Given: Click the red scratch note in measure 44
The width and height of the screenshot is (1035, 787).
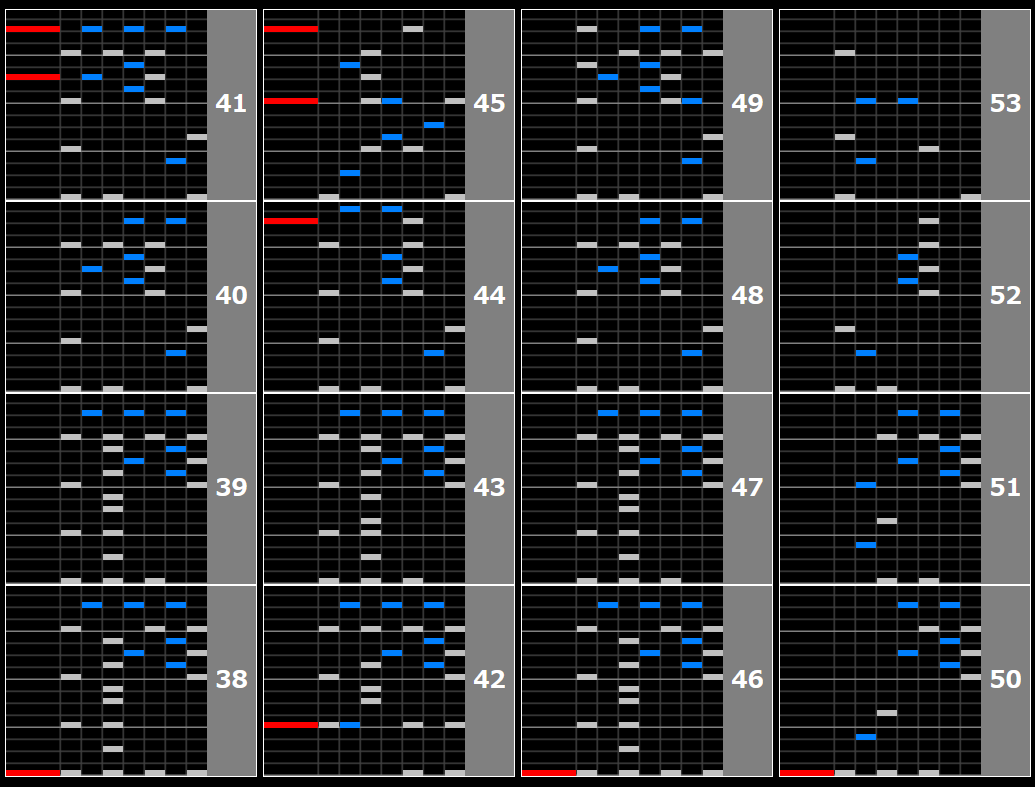Looking at the screenshot, I should 291,221.
